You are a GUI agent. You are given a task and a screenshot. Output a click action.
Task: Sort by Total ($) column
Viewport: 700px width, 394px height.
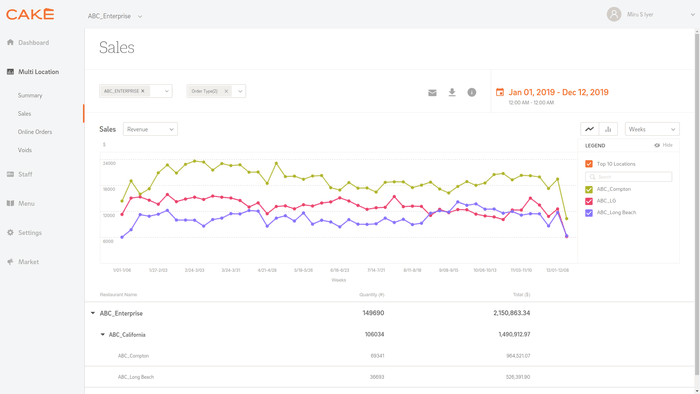(521, 294)
